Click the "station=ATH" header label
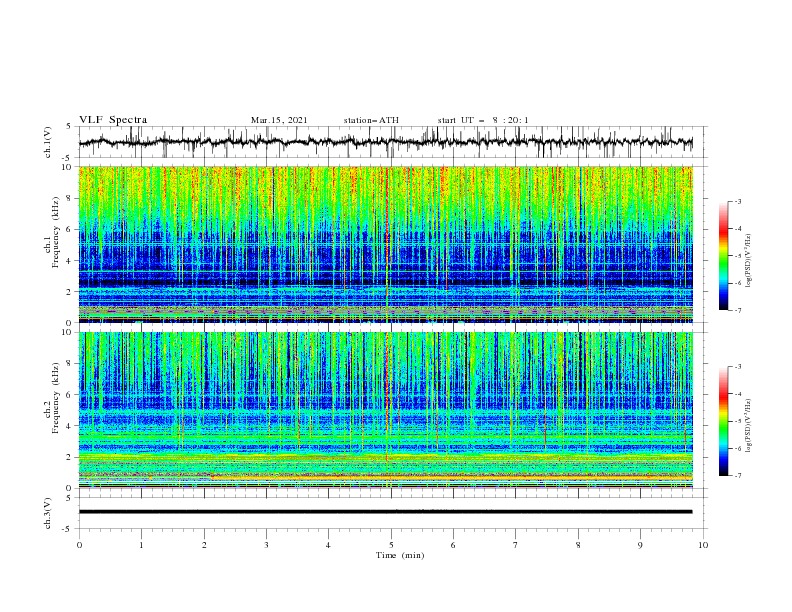This screenshot has width=792, height=612. (371, 120)
